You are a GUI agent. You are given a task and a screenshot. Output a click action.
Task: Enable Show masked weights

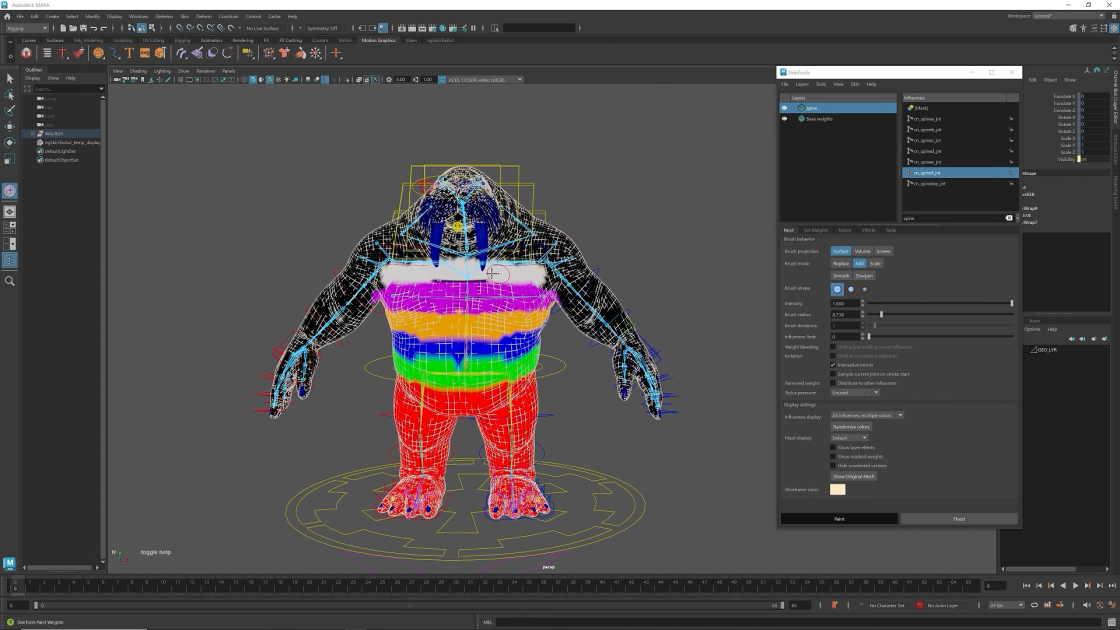833,458
